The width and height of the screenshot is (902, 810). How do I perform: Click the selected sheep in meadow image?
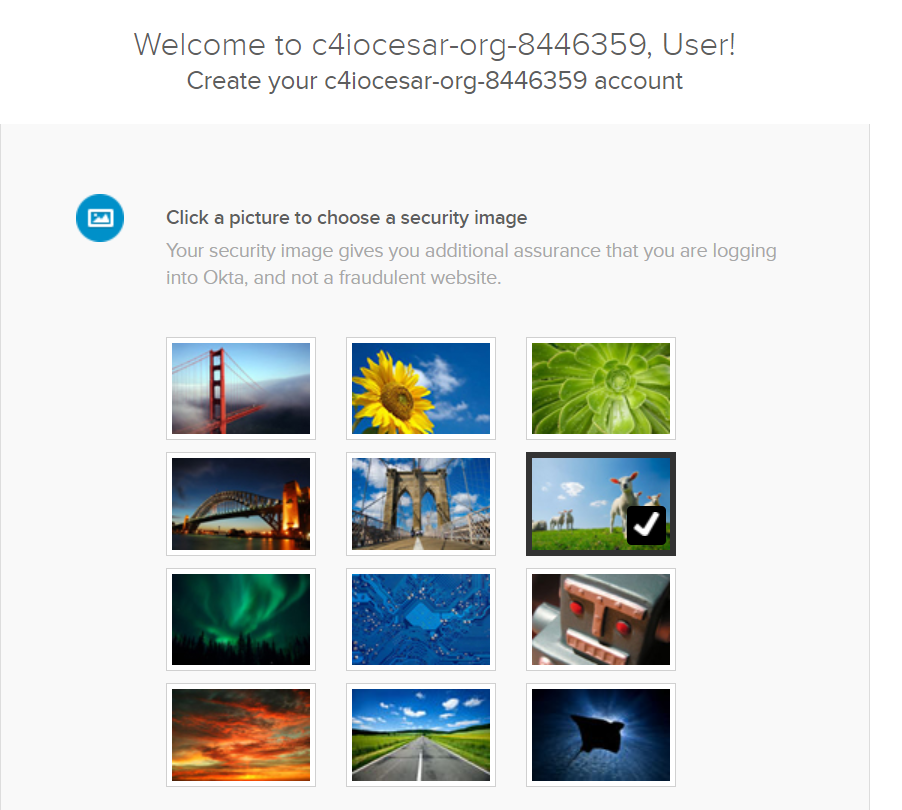tap(601, 504)
